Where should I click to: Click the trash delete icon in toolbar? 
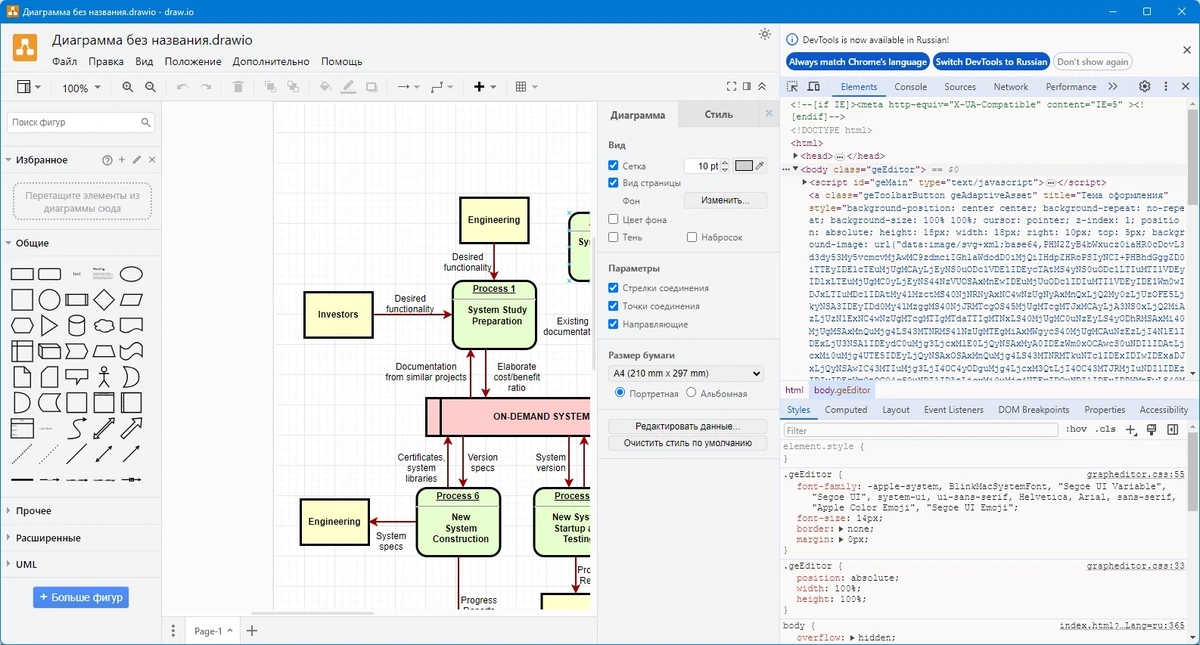[238, 87]
